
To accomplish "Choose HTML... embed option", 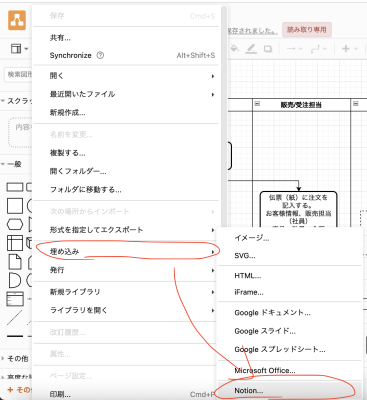I will [x=289, y=276].
